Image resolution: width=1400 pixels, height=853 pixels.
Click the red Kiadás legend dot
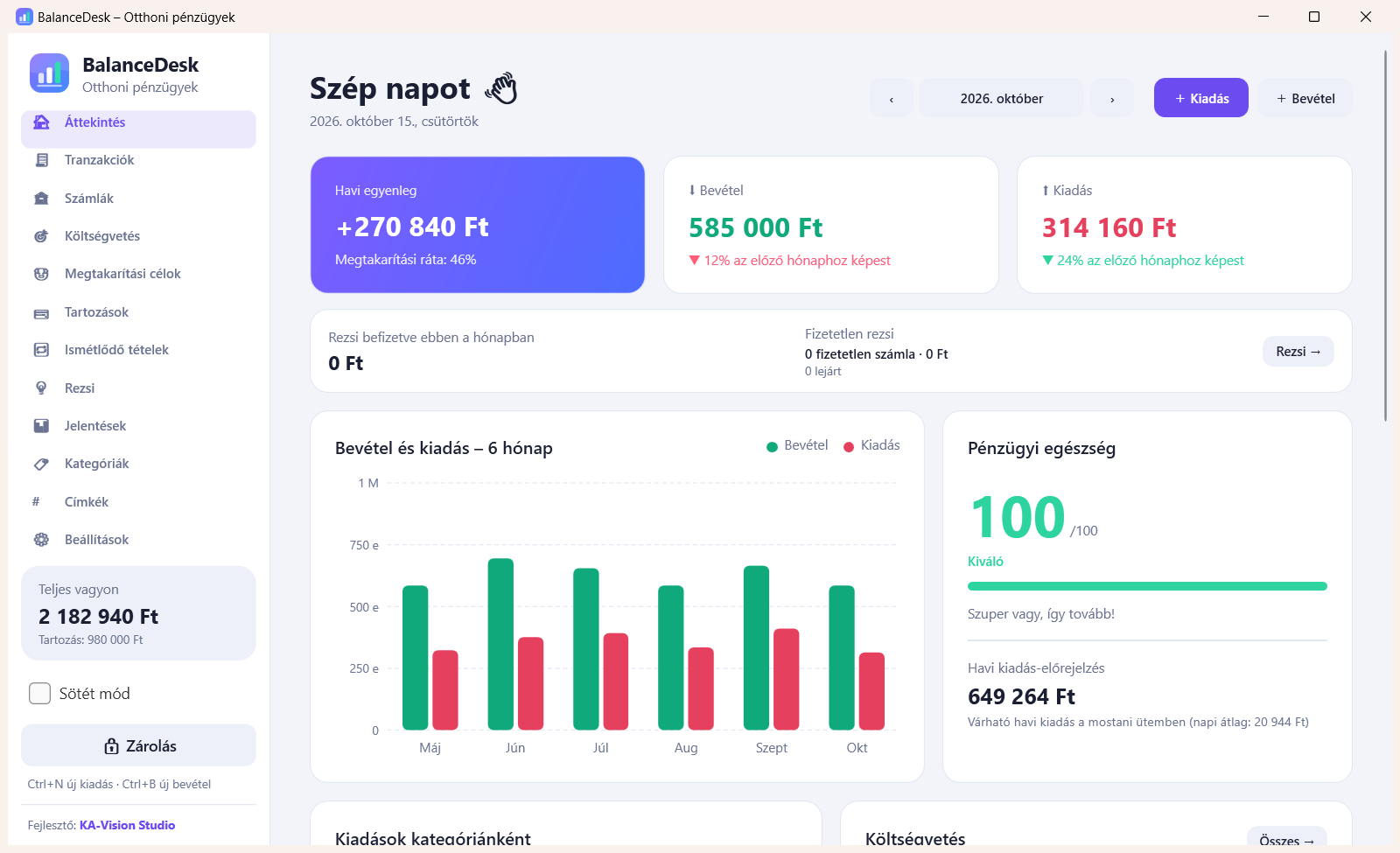[849, 447]
